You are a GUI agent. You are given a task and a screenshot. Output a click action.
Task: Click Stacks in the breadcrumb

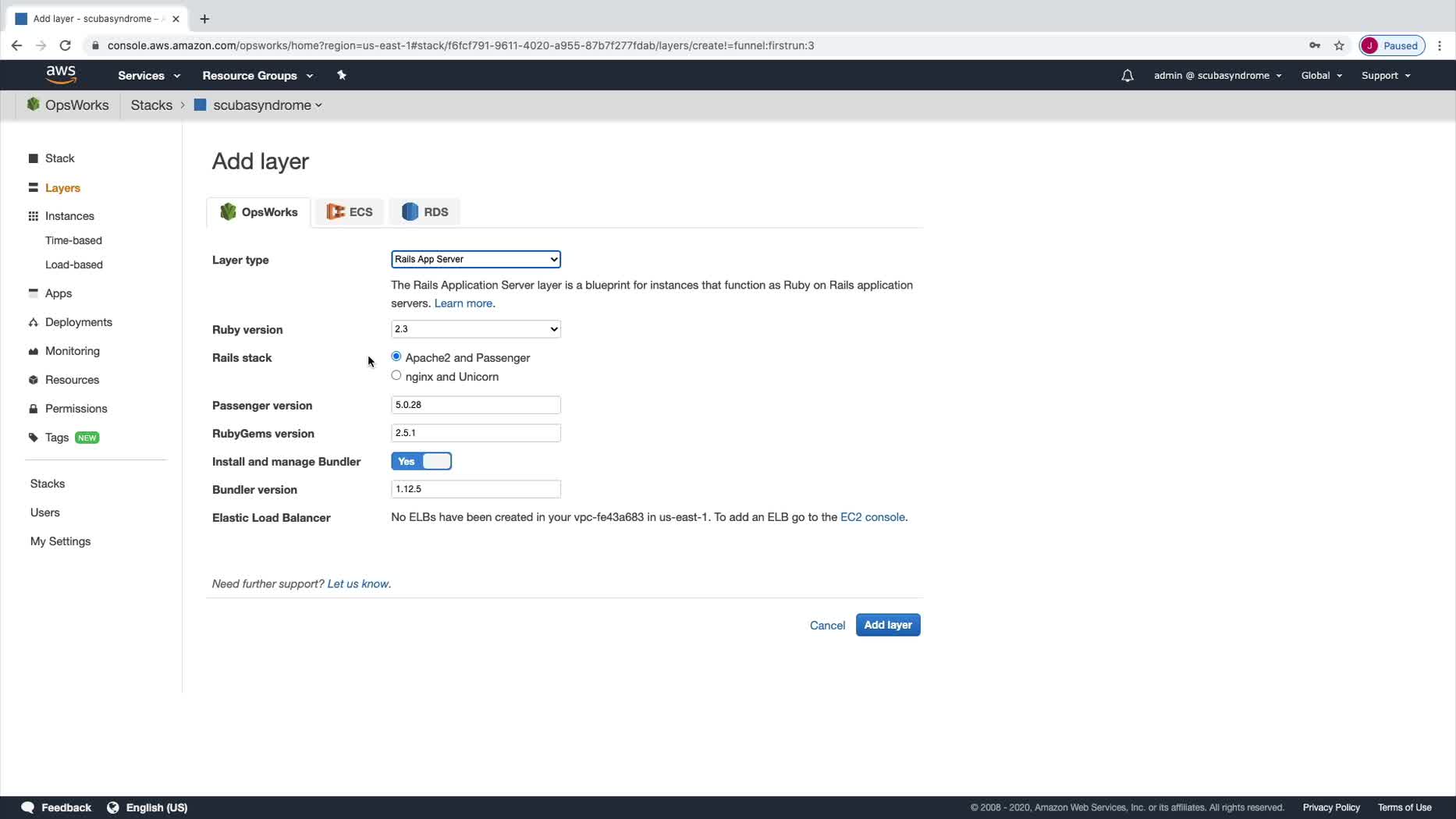(x=151, y=105)
